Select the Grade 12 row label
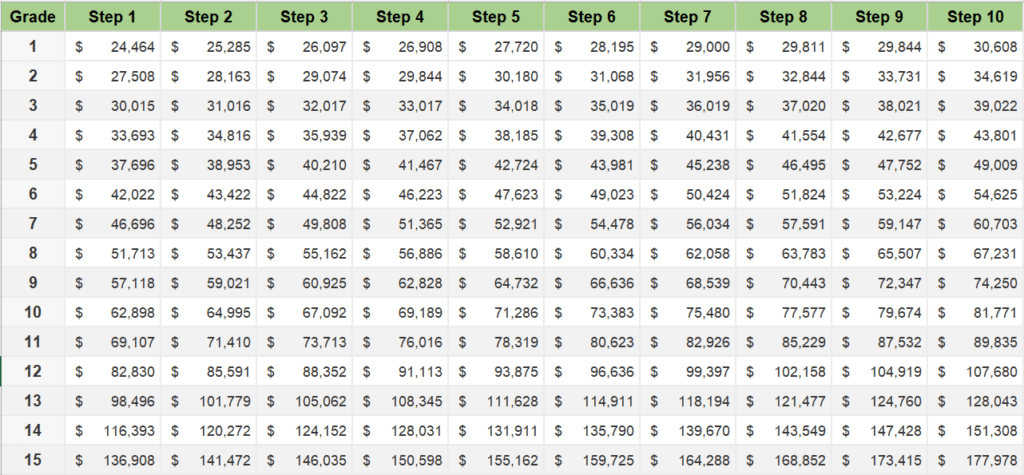 click(x=33, y=371)
